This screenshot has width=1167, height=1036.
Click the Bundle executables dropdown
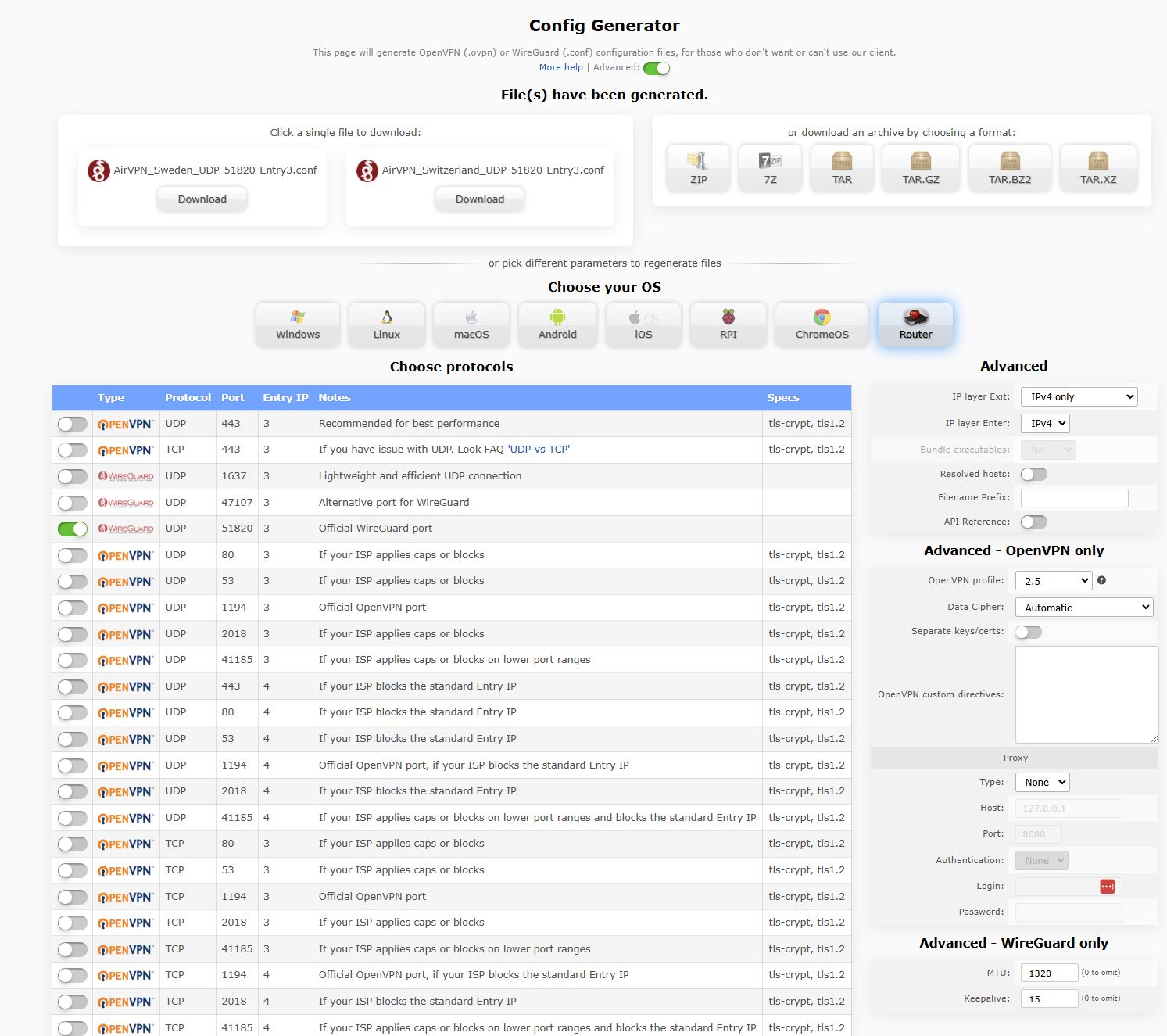click(1048, 450)
